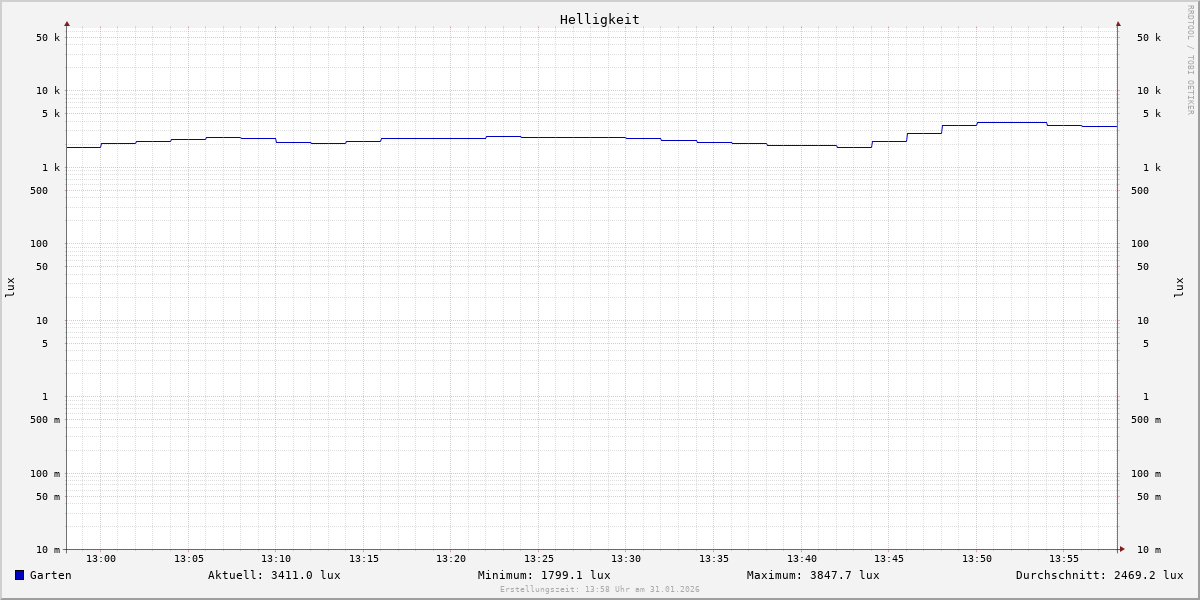The height and width of the screenshot is (600, 1200).
Task: Click the 50 k label on left axis
Action: [48, 38]
